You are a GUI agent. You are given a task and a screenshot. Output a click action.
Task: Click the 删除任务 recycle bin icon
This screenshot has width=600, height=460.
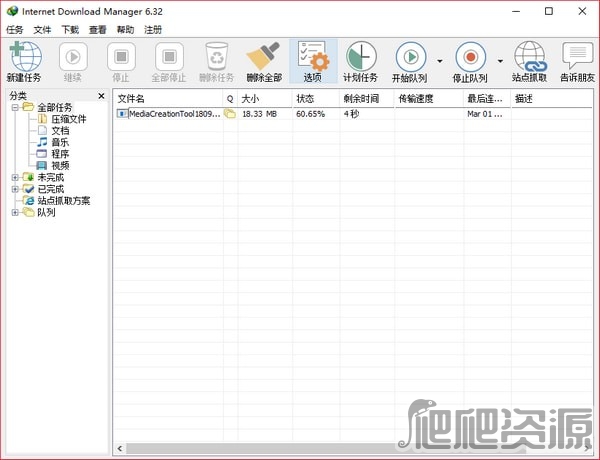[217, 57]
